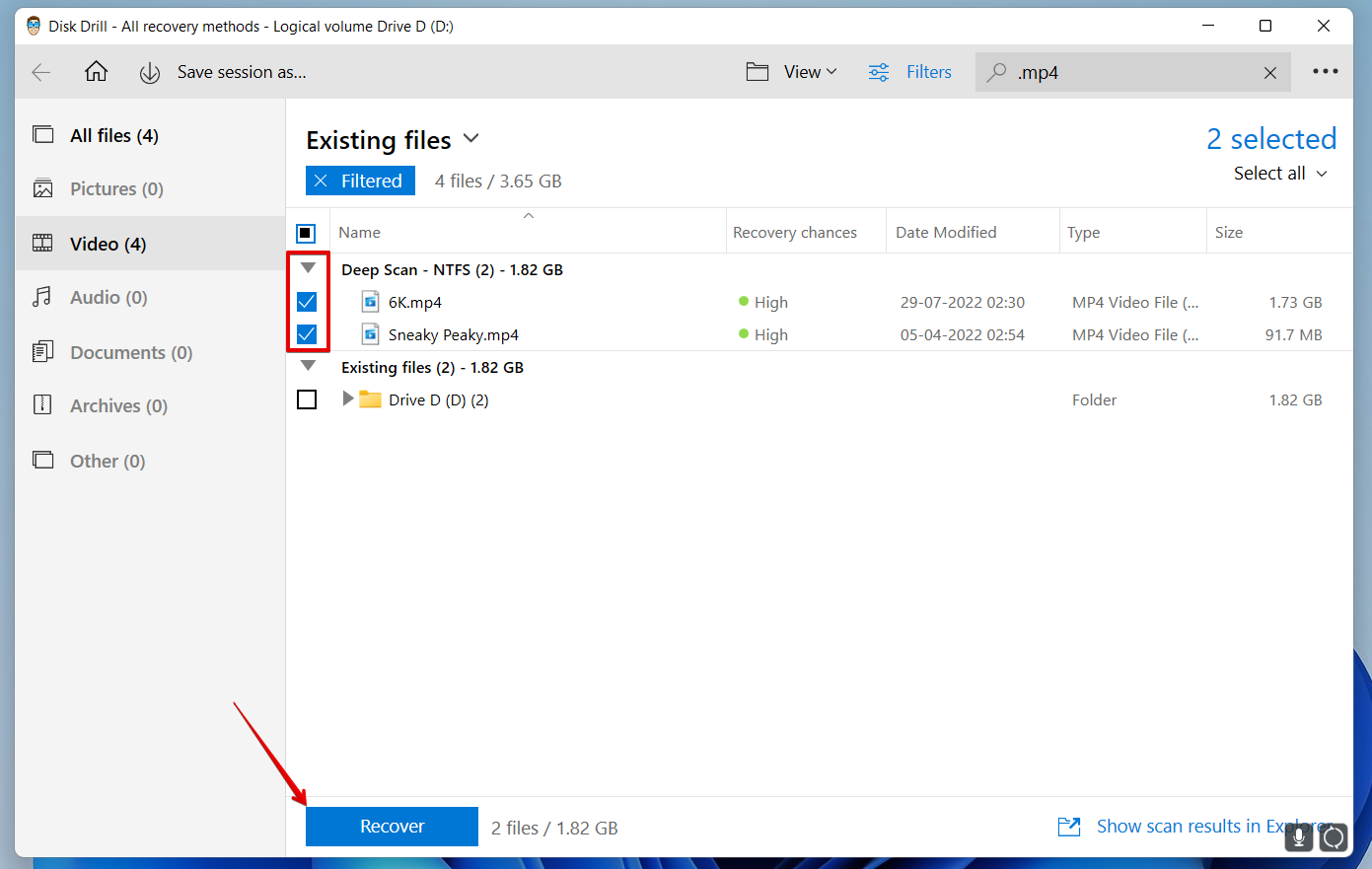Click the Archives sidebar icon

point(42,404)
